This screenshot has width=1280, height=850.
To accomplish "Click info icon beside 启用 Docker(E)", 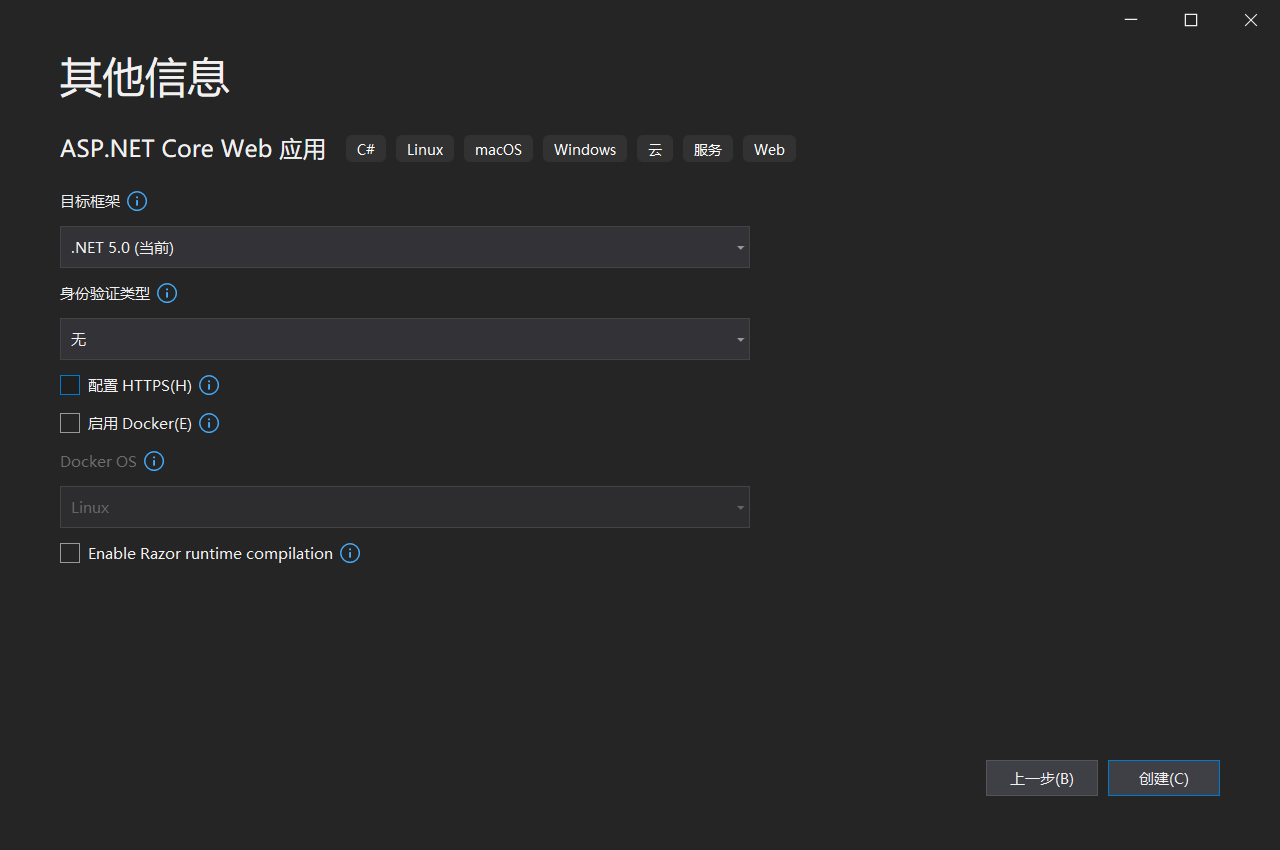I will point(209,423).
